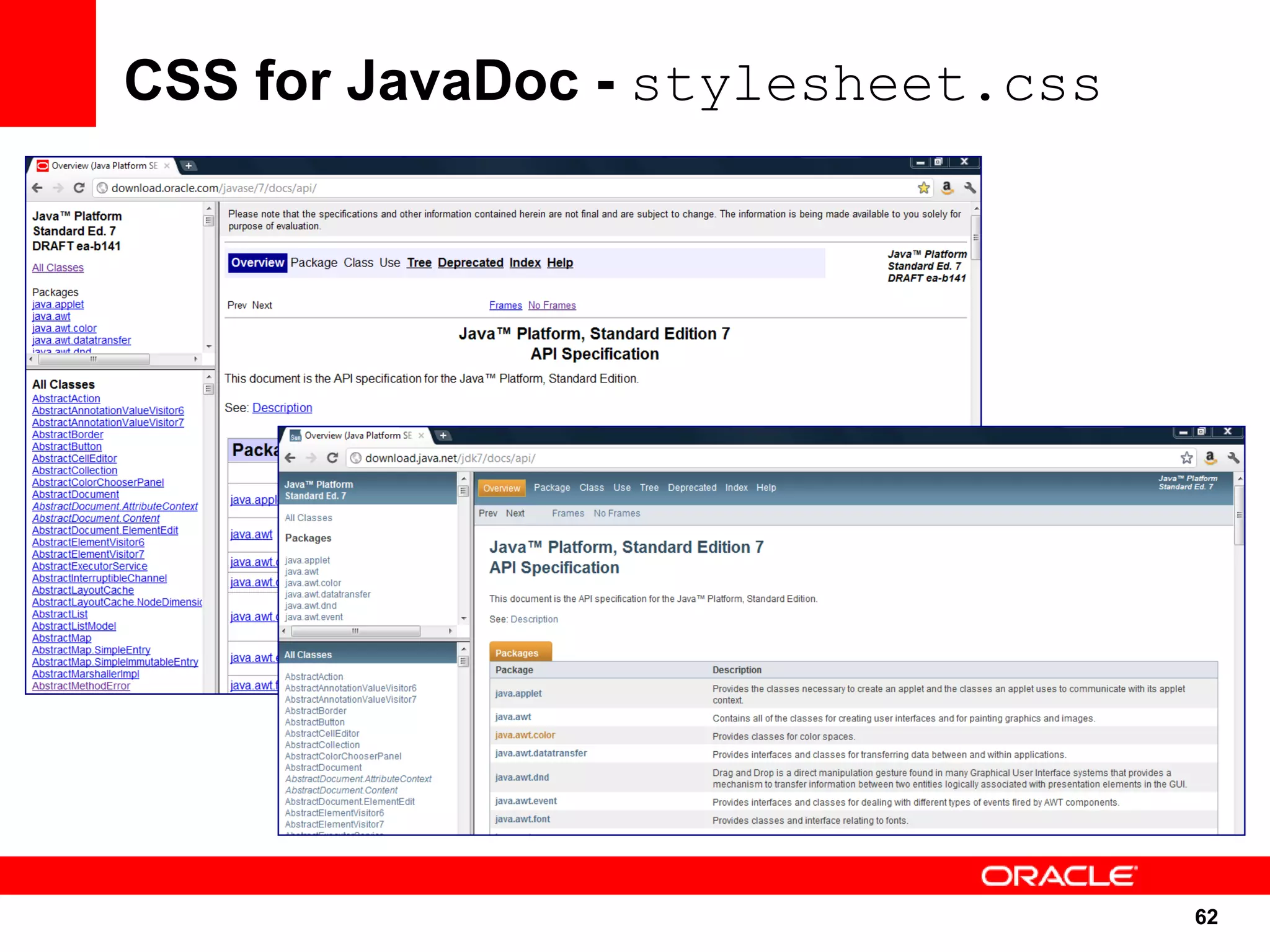Open AbstractMethodError in oracle.com class list
This screenshot has width=1270, height=952.
point(81,686)
